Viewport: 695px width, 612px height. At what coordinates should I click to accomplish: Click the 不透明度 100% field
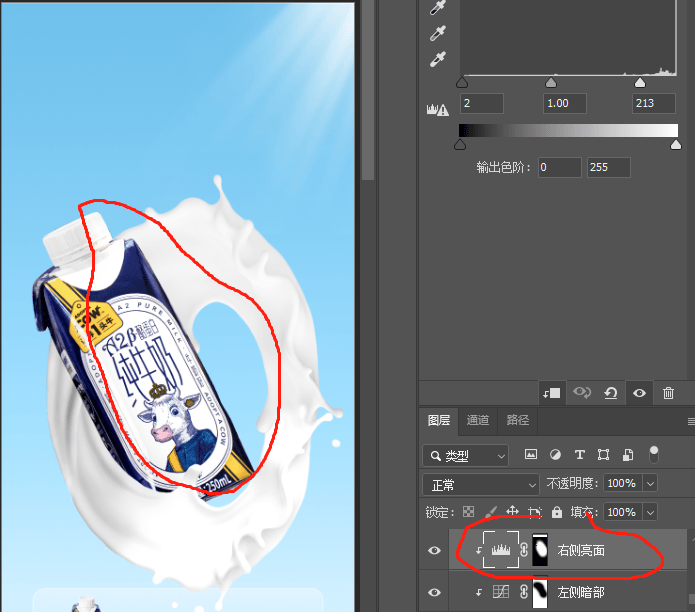point(623,483)
